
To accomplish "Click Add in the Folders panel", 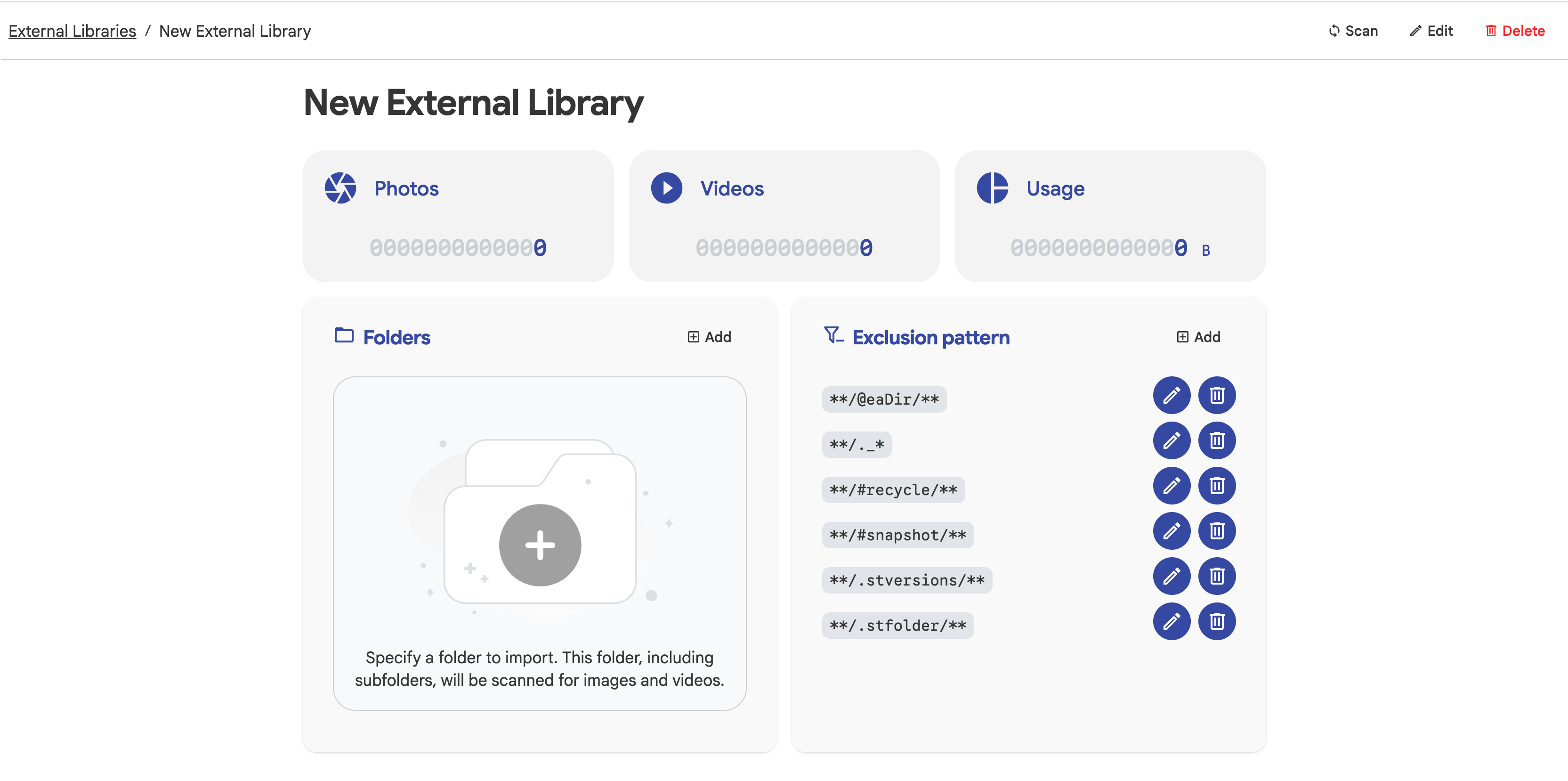I will tap(710, 336).
